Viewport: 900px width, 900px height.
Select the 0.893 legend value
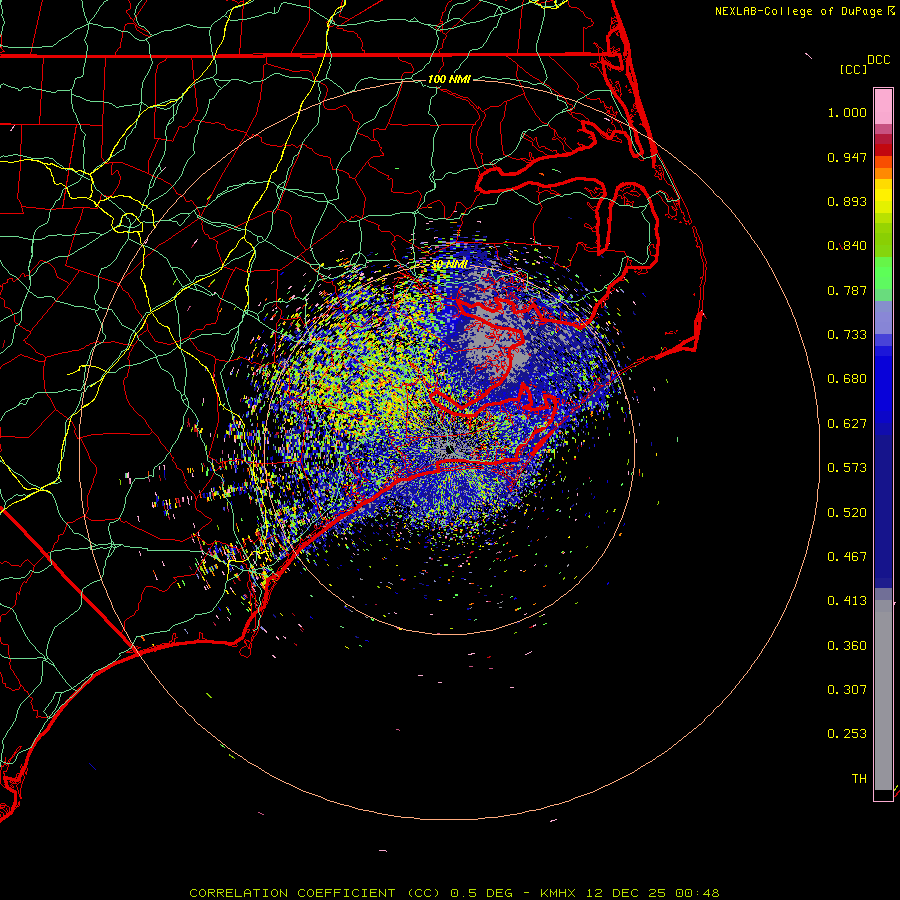(847, 201)
